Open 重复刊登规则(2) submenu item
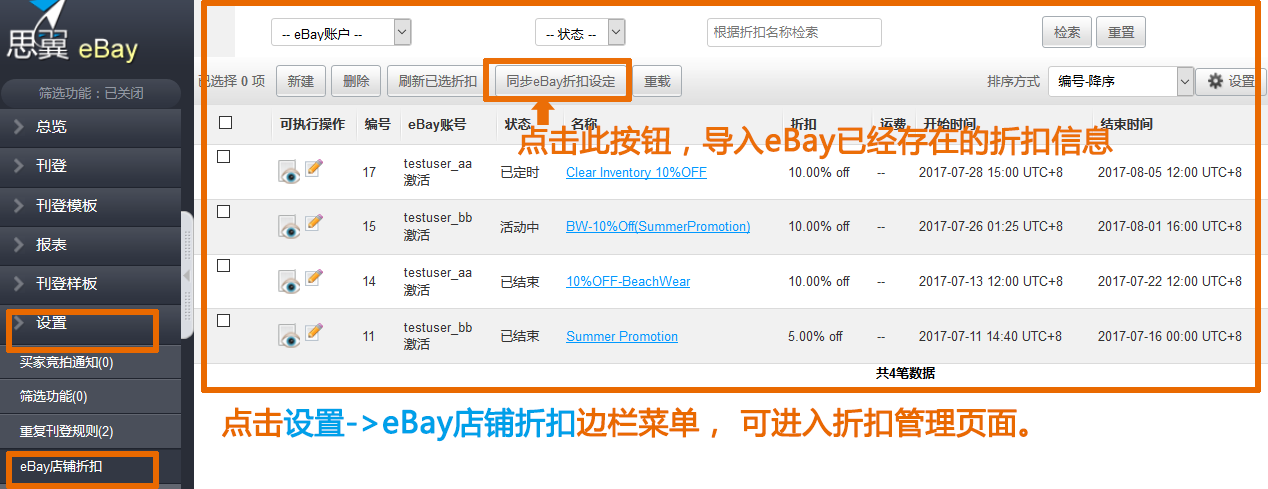This screenshot has width=1268, height=489. (x=91, y=431)
